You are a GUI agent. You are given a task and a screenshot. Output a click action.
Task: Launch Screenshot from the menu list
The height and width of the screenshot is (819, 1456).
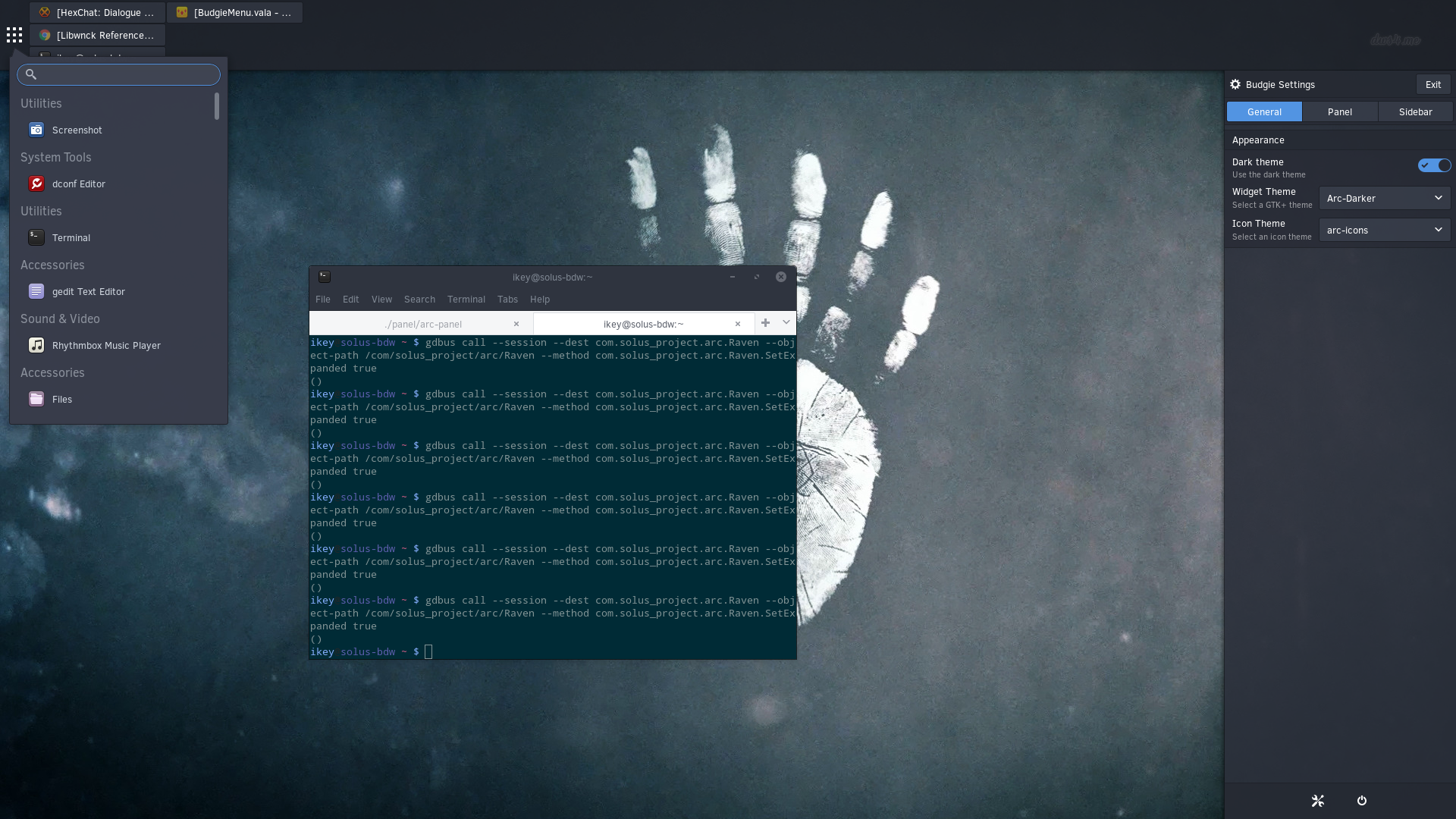[118, 130]
